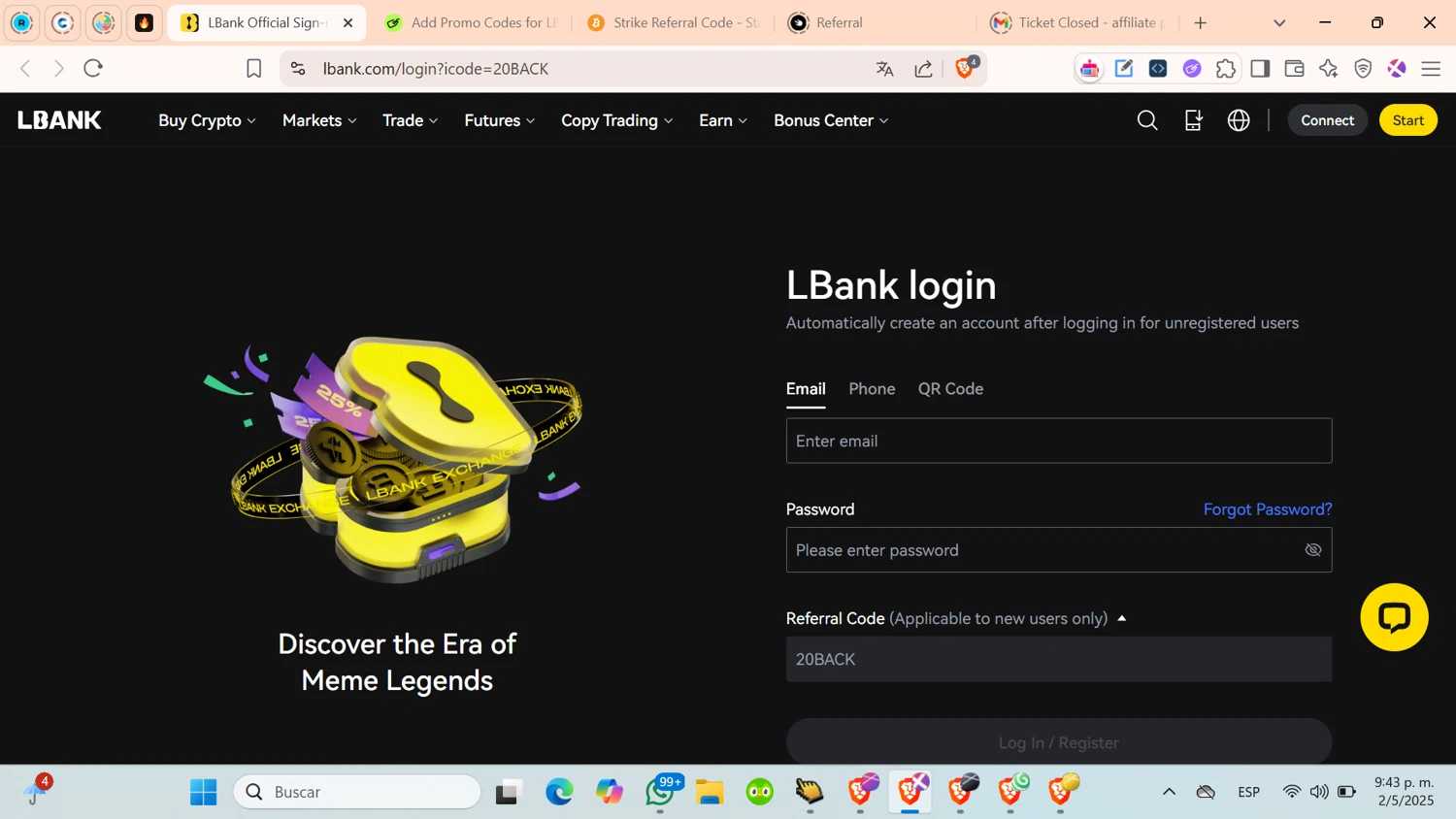
Task: Focus the Enter email field
Action: coord(1058,441)
